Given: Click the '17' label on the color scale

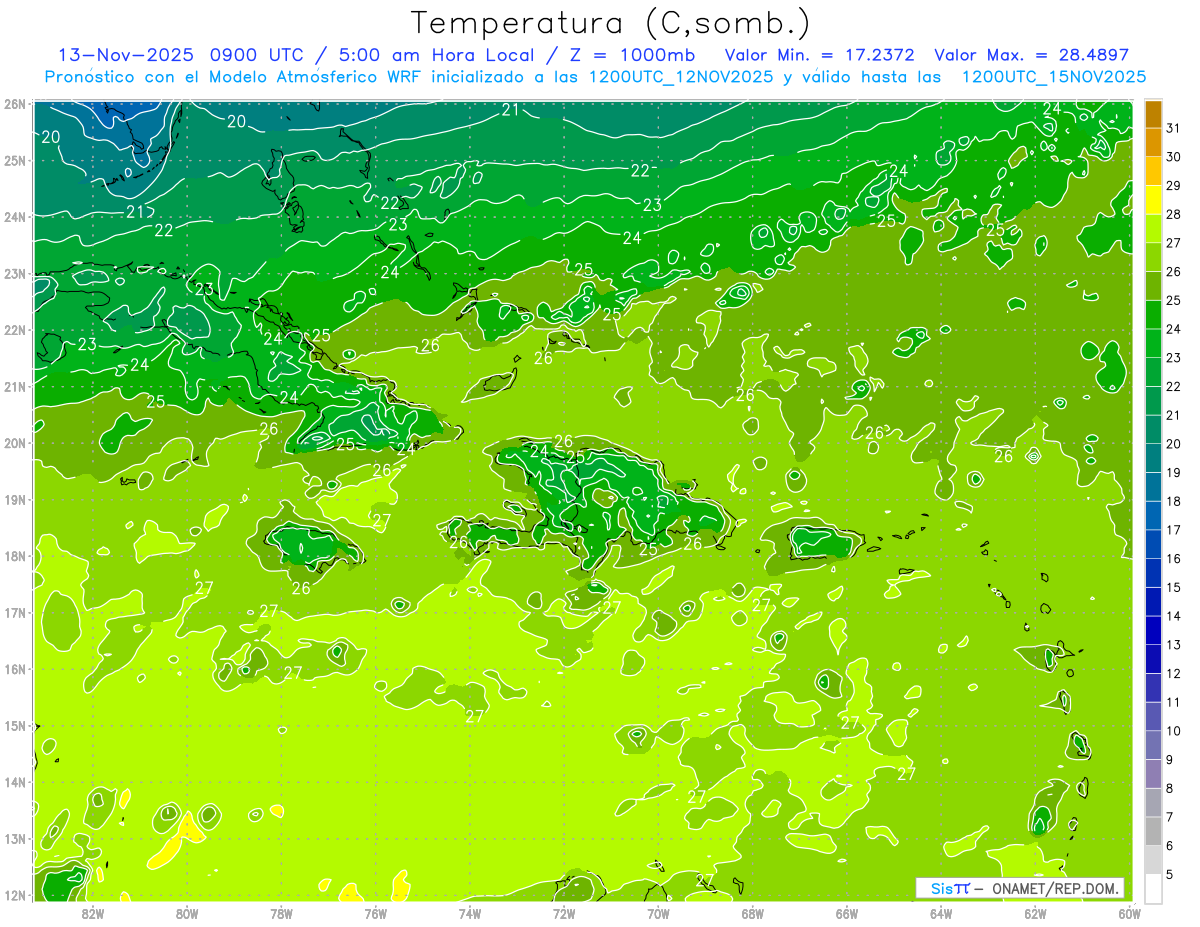Looking at the screenshot, I should click(1174, 530).
